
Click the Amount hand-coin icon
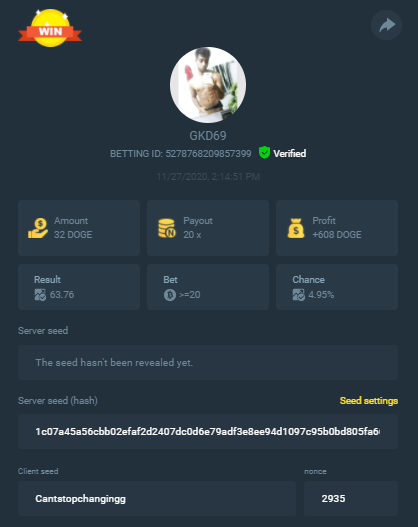[38, 228]
